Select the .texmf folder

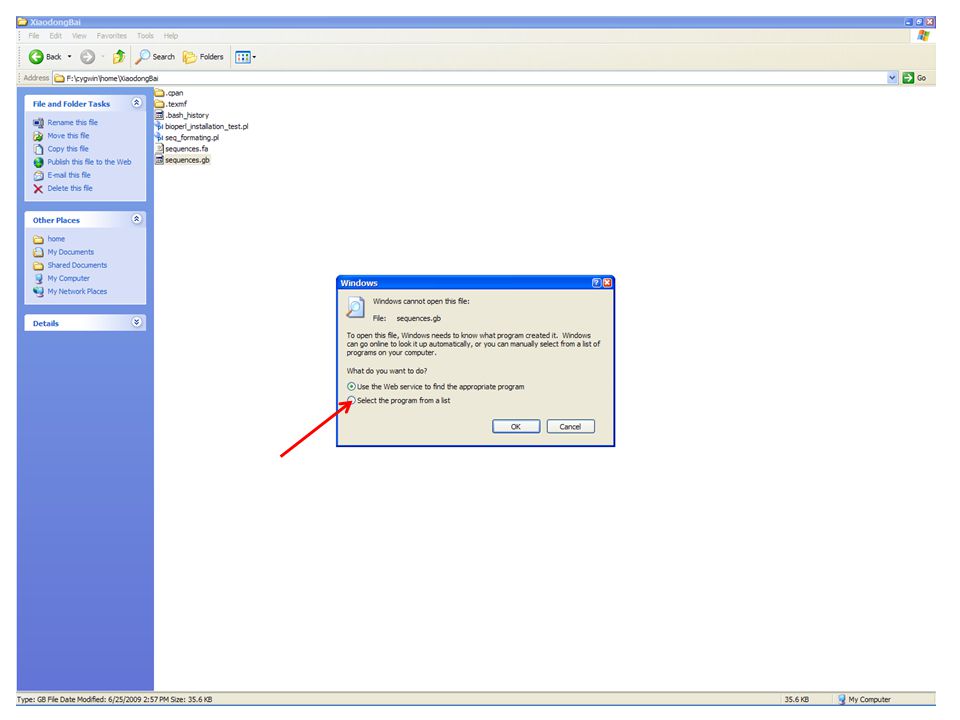[x=171, y=104]
